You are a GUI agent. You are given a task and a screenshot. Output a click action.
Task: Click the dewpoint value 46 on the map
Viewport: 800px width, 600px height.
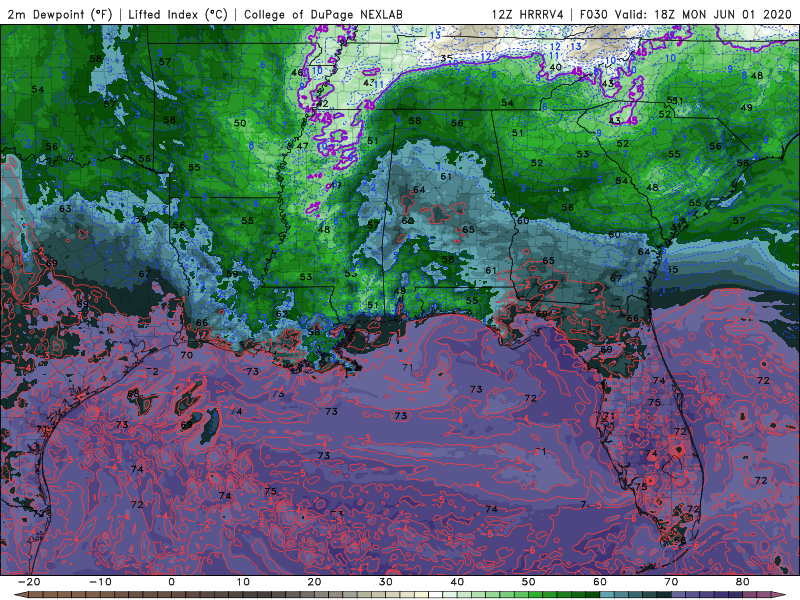[297, 73]
